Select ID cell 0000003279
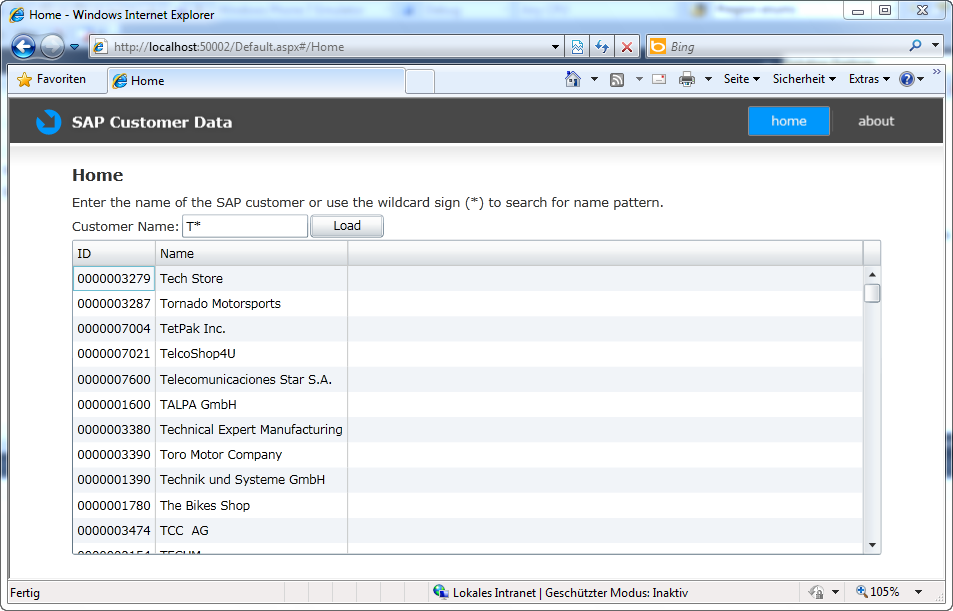Image resolution: width=953 pixels, height=611 pixels. point(114,278)
